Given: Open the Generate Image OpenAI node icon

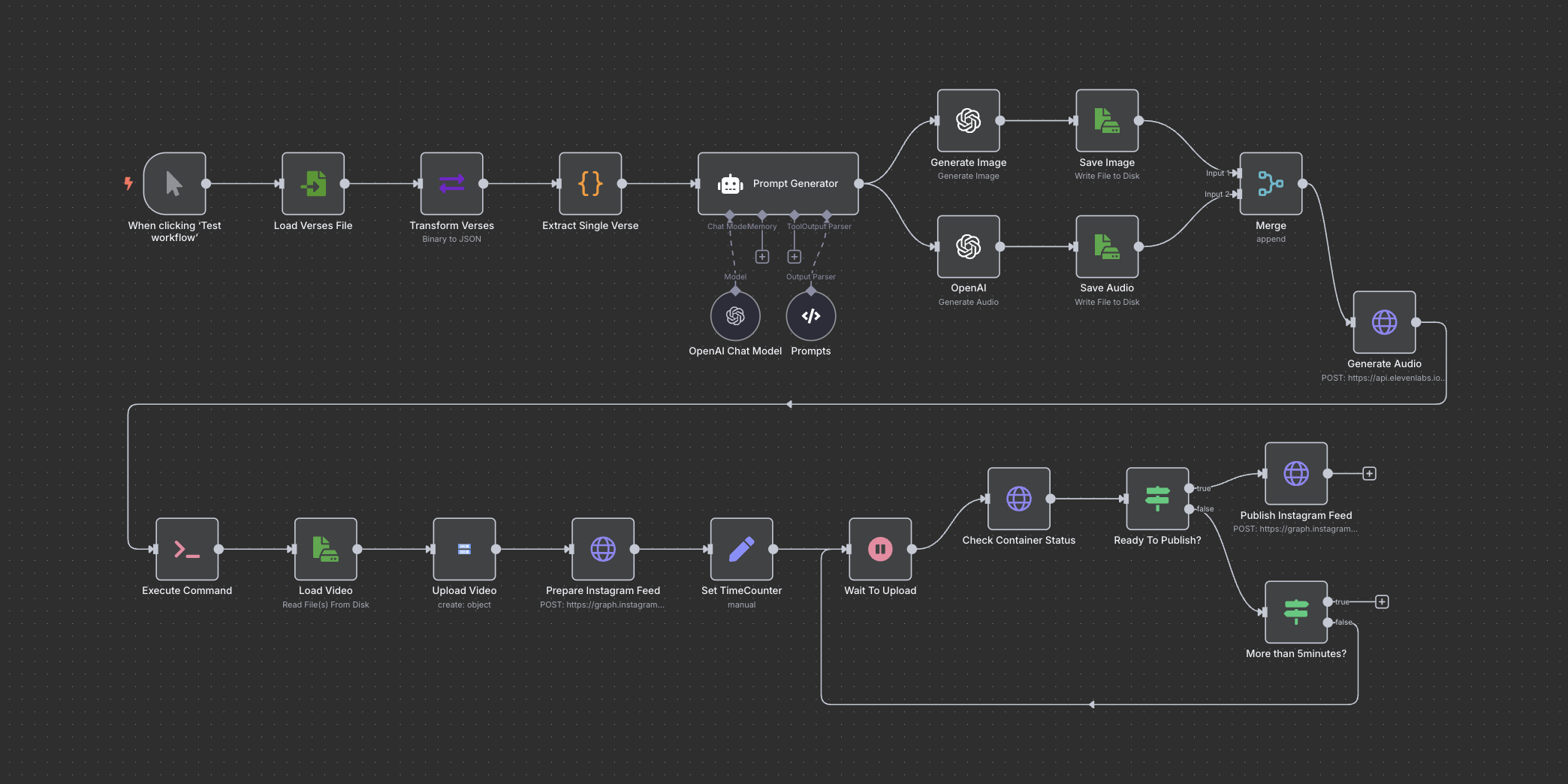Looking at the screenshot, I should [x=968, y=120].
